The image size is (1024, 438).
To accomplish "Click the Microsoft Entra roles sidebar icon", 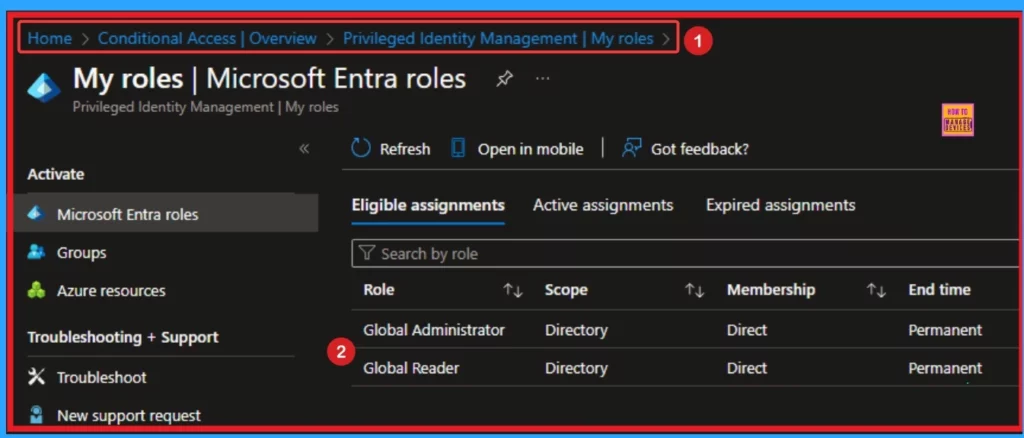I will tap(36, 213).
